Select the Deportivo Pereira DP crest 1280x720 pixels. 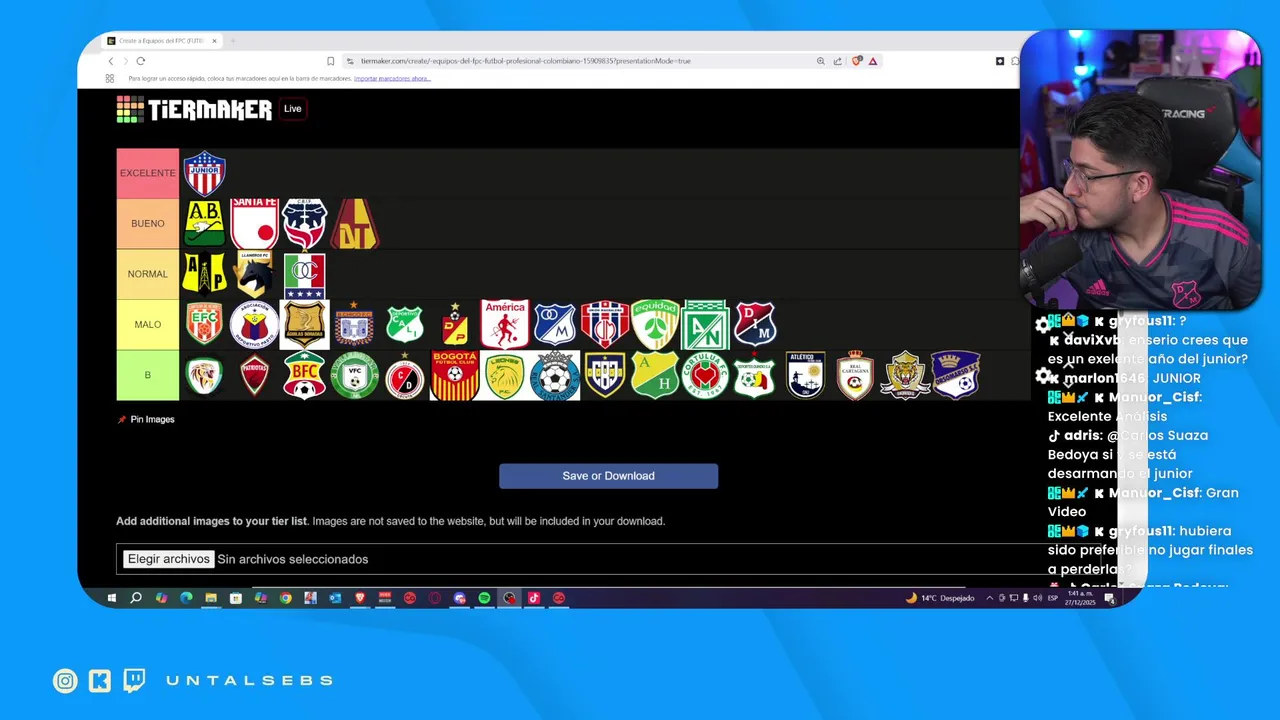[x=455, y=324]
